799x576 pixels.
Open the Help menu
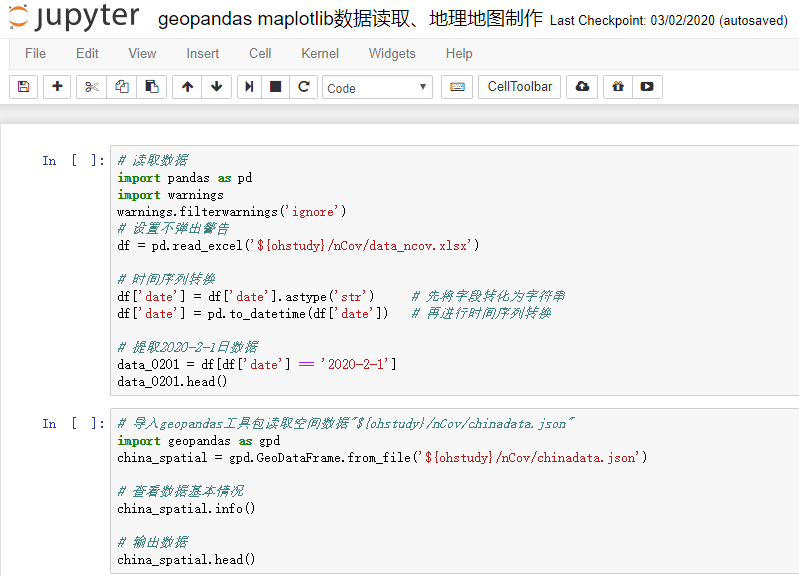point(459,54)
